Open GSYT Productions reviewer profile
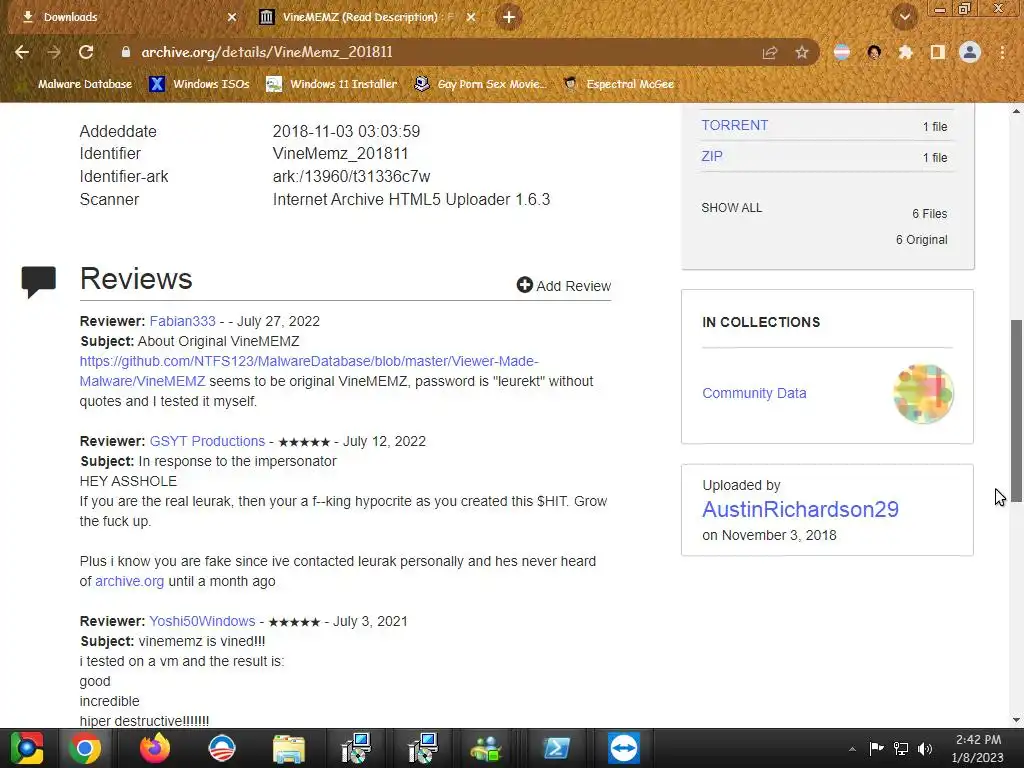This screenshot has width=1024, height=768. pyautogui.click(x=207, y=441)
